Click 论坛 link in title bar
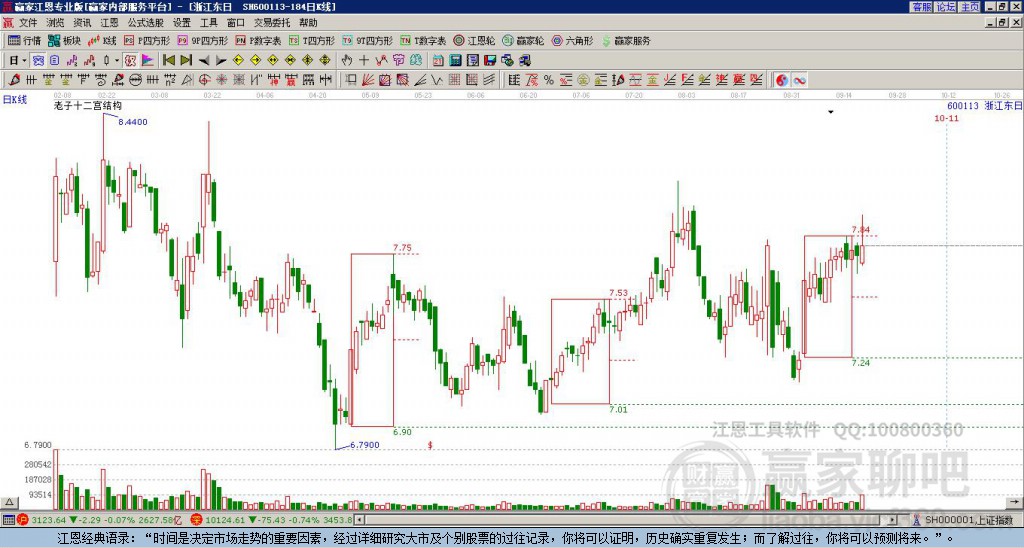This screenshot has width=1024, height=548. (946, 7)
